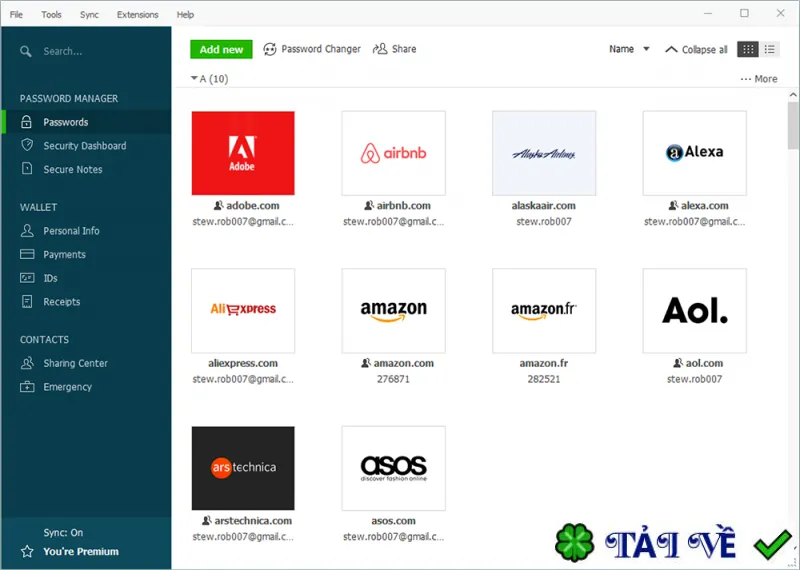Click shared icon next to adobe.com
Viewport: 800px width, 570px height.
[x=218, y=205]
